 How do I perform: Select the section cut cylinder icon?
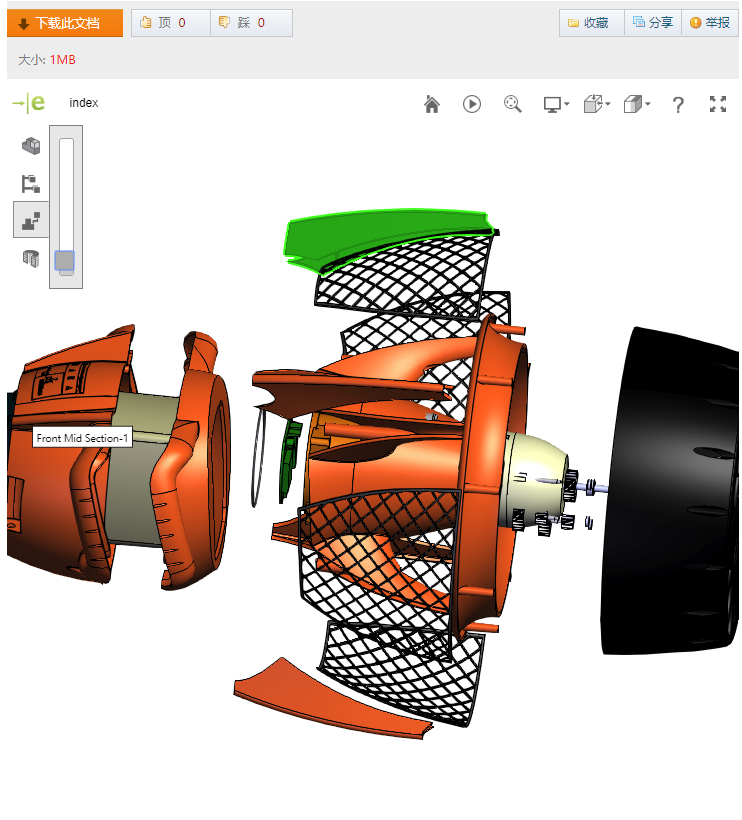[31, 258]
